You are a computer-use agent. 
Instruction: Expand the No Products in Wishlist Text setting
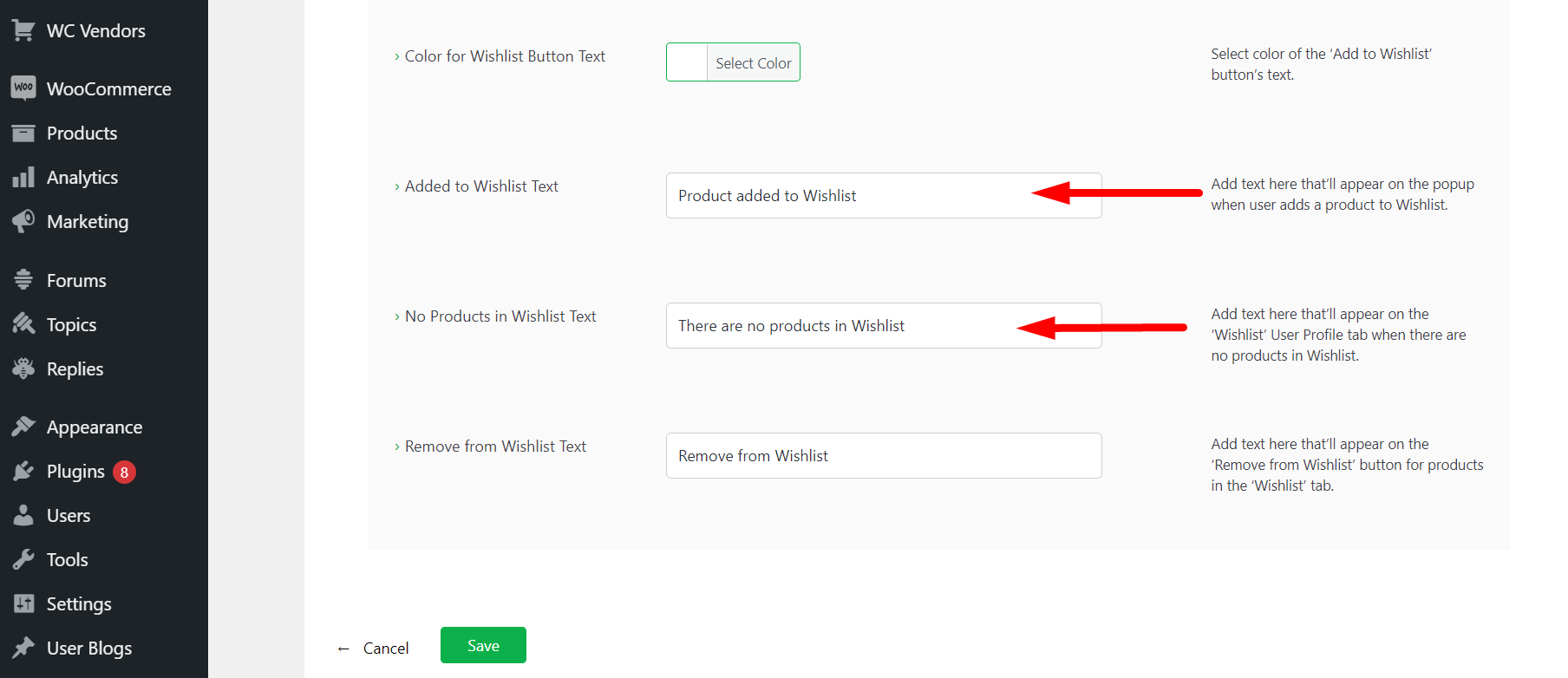tap(396, 316)
